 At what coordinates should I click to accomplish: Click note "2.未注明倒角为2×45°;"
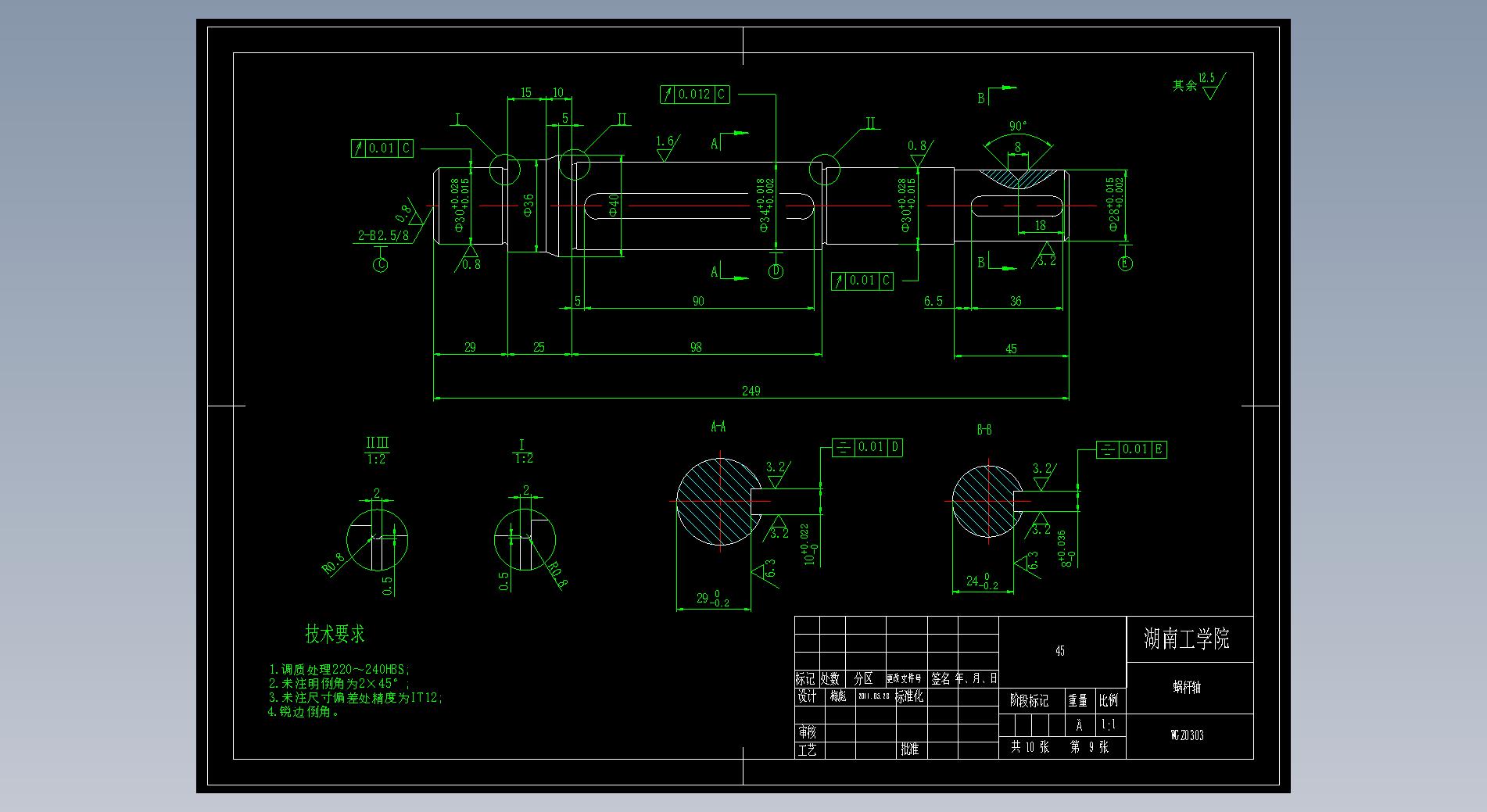tap(339, 684)
